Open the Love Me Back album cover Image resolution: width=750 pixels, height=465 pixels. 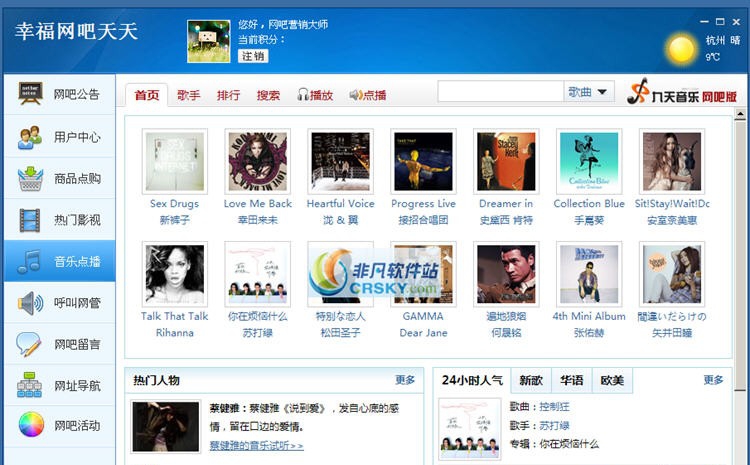tap(257, 161)
